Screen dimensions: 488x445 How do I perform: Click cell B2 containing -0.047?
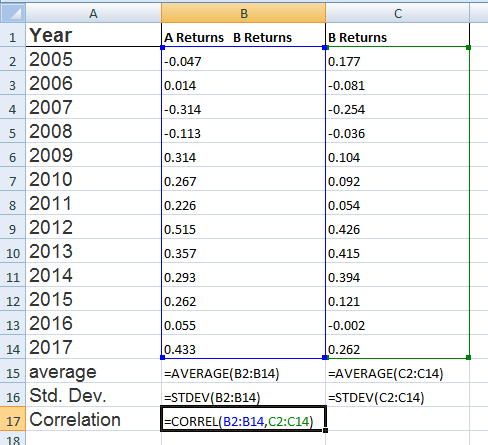(x=244, y=59)
